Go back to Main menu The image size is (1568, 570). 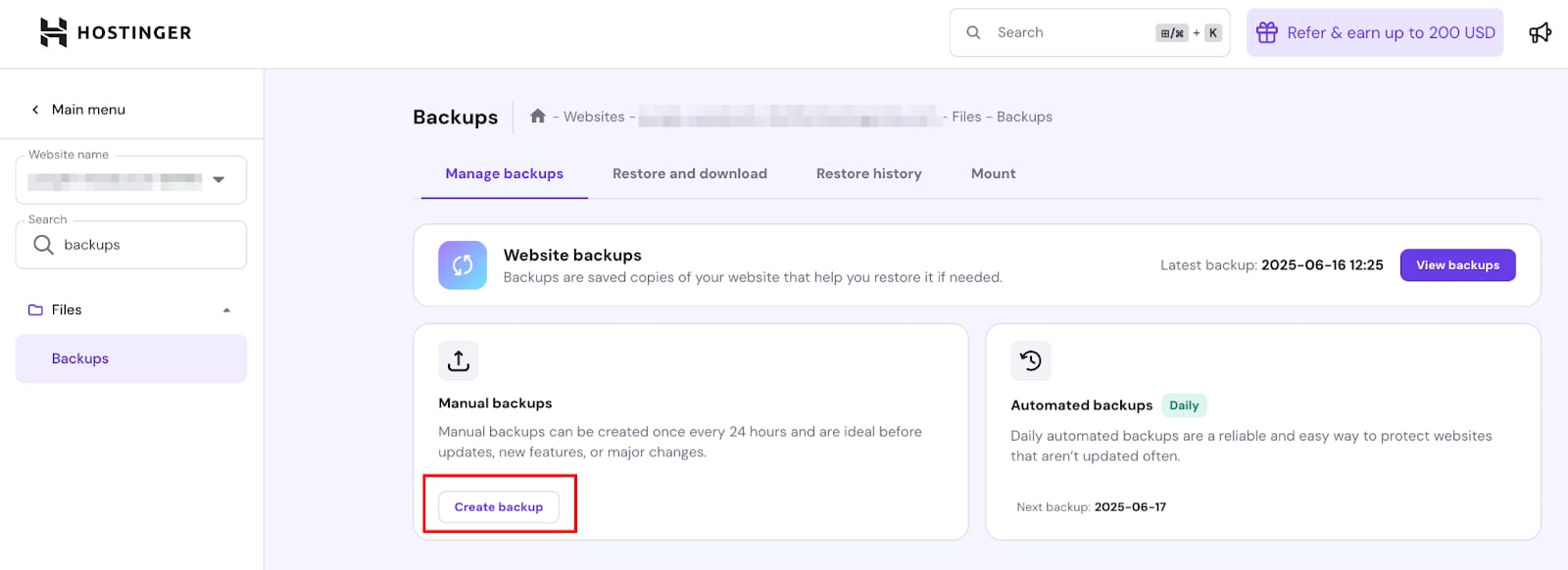click(x=78, y=110)
